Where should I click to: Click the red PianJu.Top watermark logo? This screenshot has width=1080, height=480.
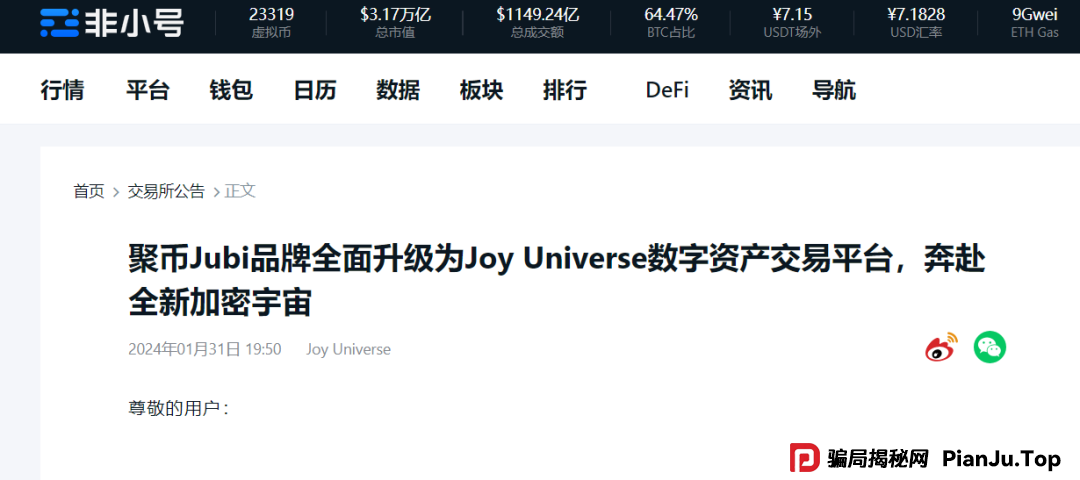tap(805, 459)
